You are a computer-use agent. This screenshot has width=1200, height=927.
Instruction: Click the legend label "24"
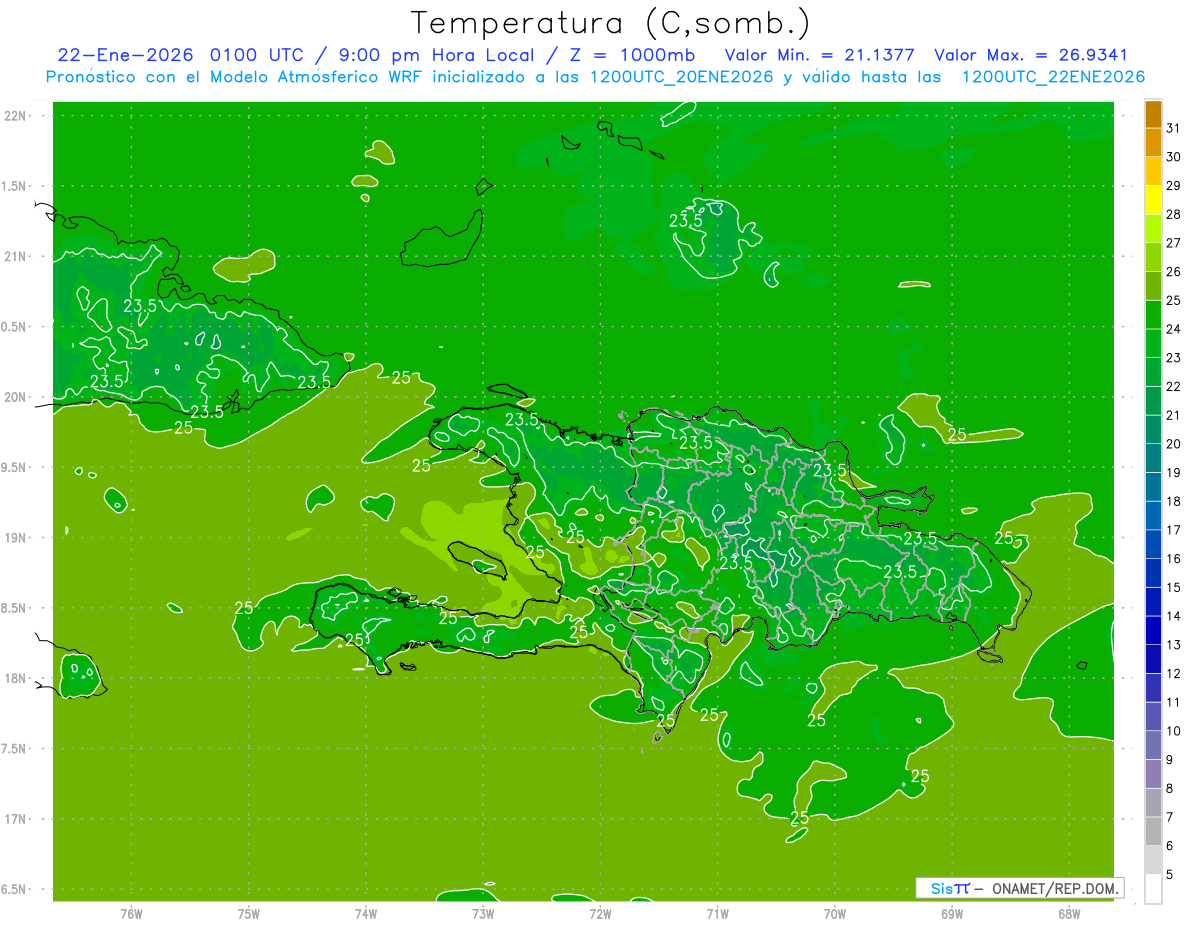(1174, 329)
